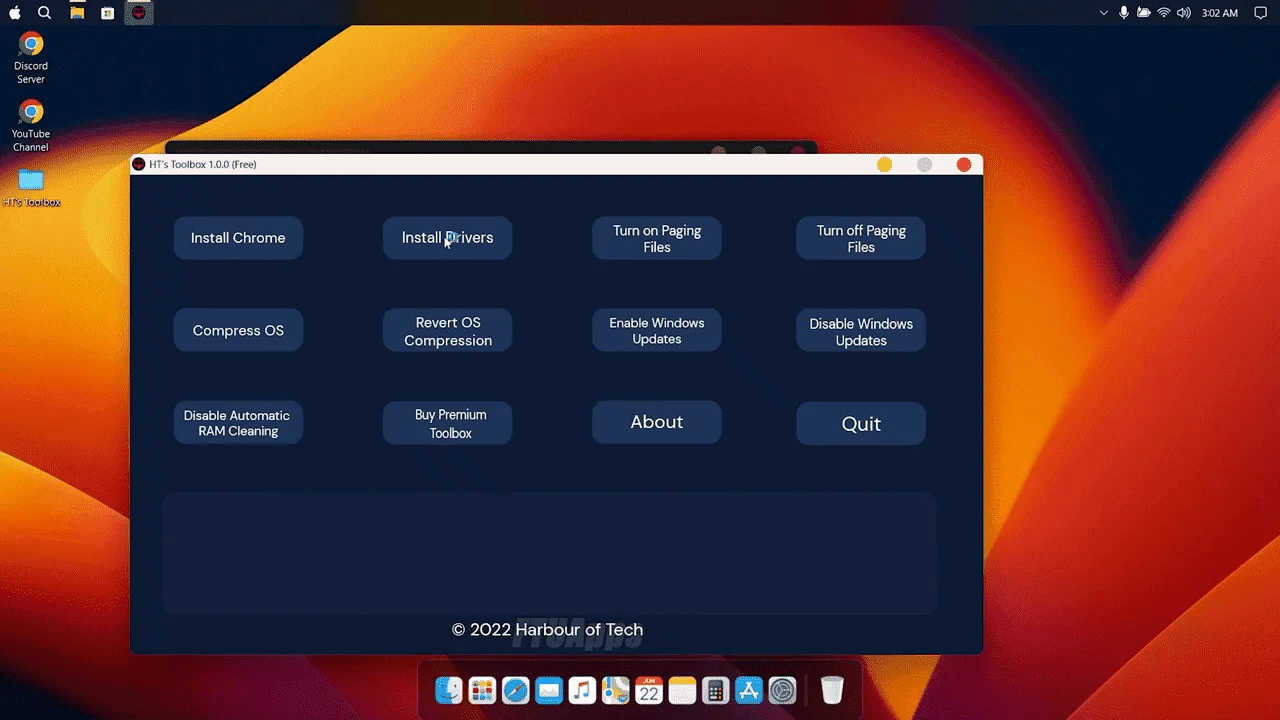
Task: Open Maps from the dock
Action: tap(615, 690)
